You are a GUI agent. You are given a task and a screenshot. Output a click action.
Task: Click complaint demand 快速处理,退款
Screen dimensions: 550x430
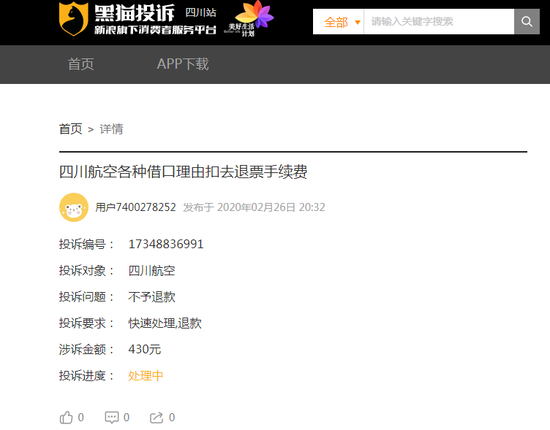pyautogui.click(x=165, y=323)
